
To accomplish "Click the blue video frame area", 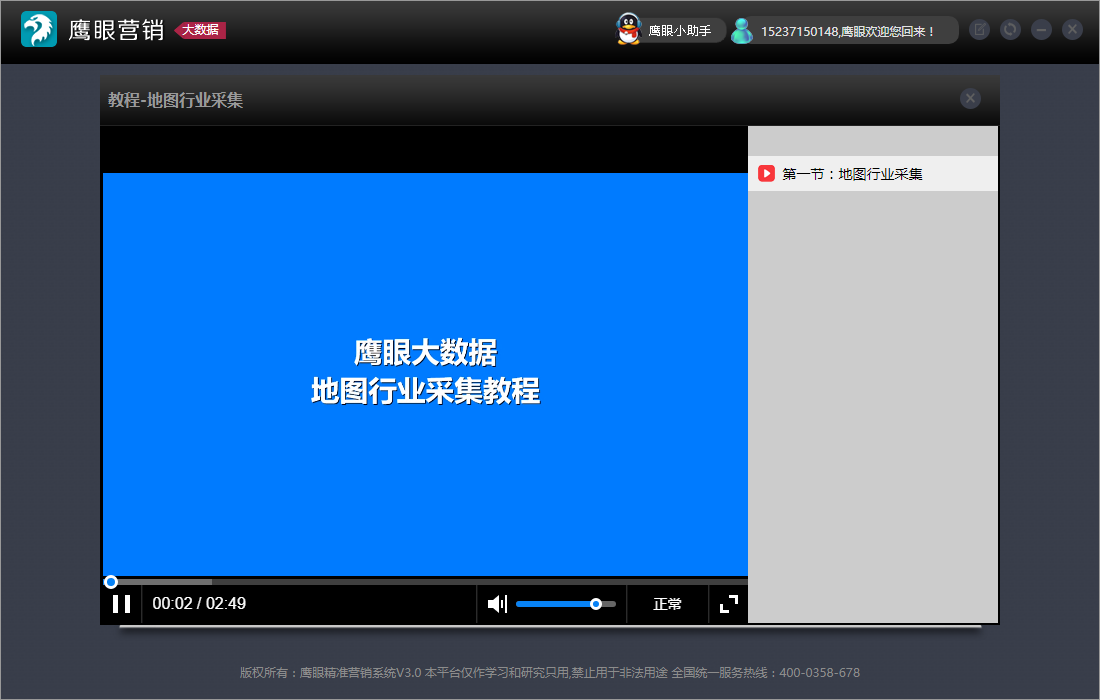I will (425, 375).
